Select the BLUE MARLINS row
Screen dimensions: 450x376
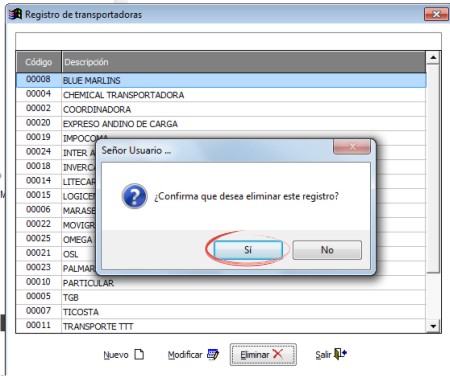(221, 80)
